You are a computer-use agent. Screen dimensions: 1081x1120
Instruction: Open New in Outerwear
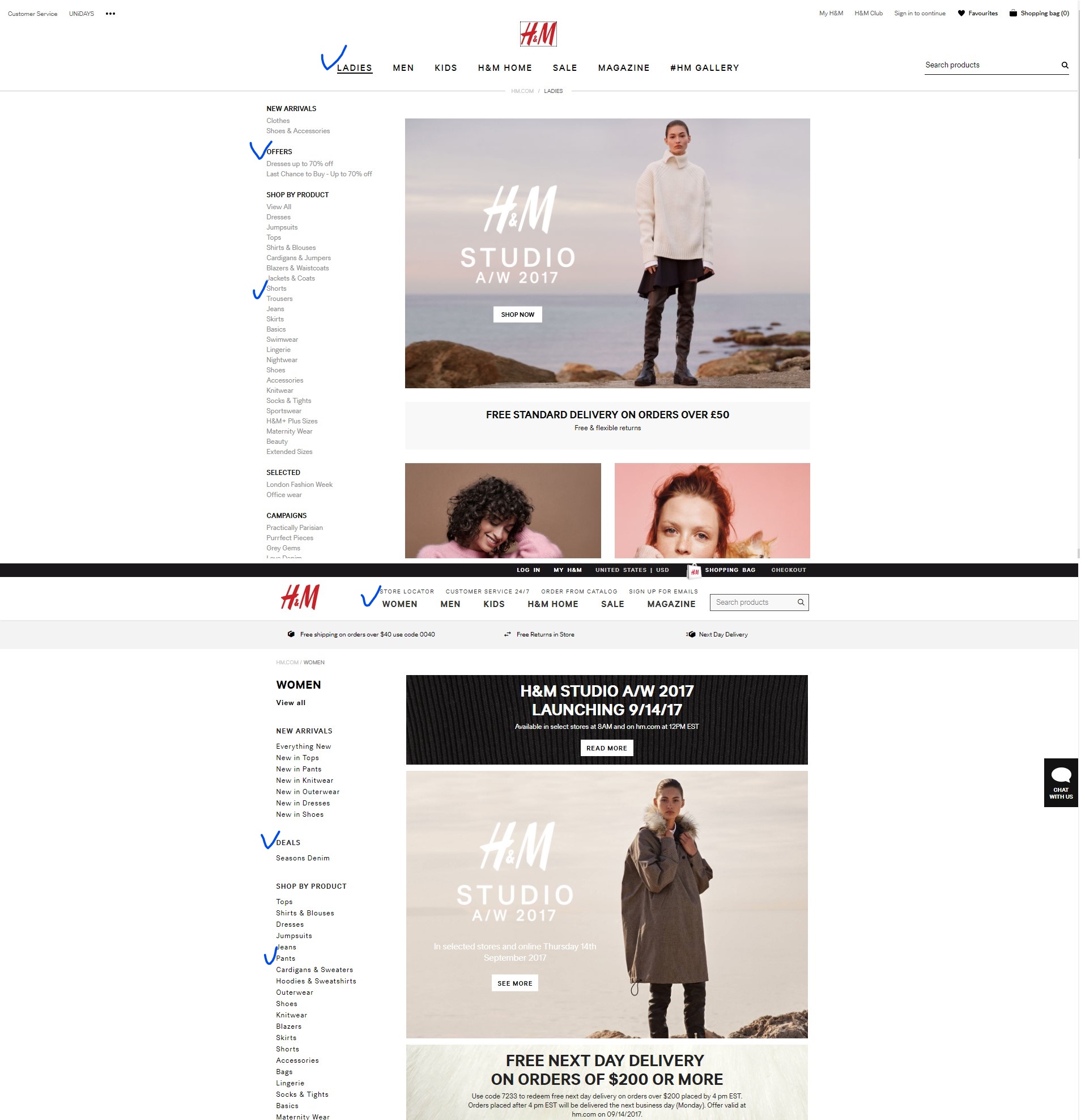coord(307,792)
